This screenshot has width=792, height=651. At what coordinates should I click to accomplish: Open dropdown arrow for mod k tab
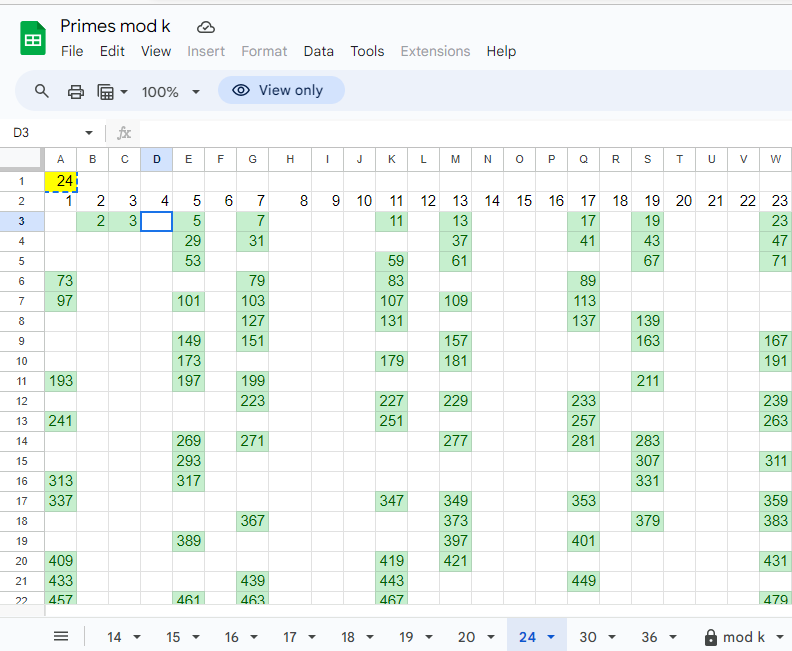(780, 637)
